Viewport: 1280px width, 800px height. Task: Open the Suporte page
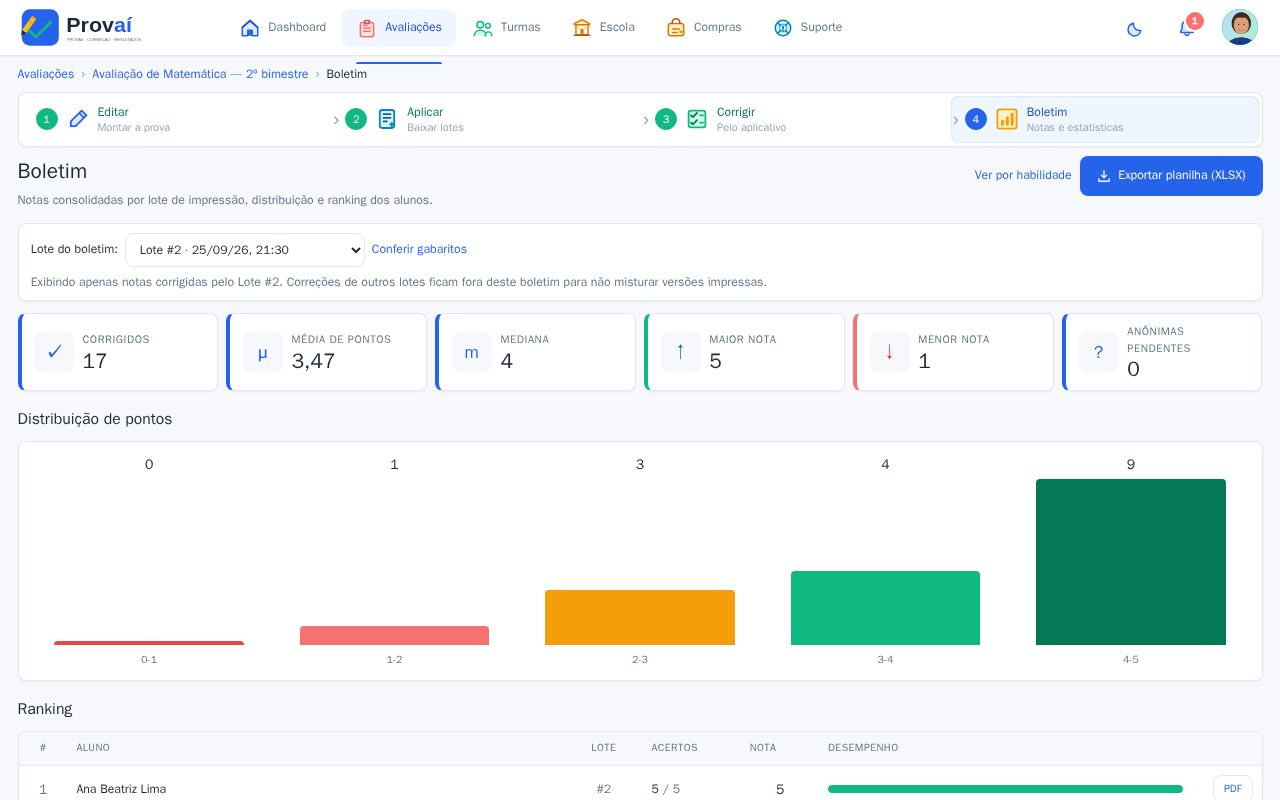pos(808,28)
